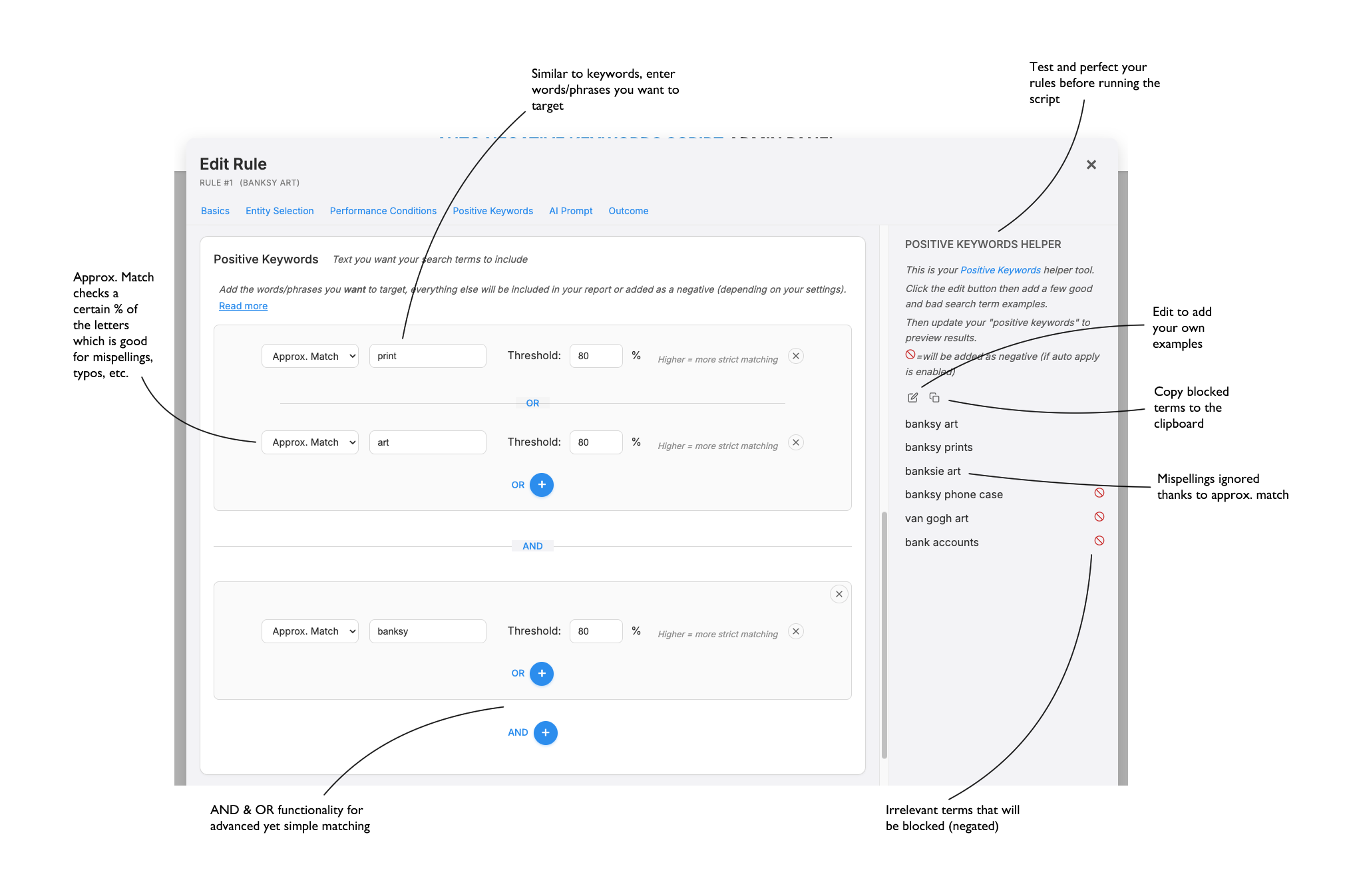Click the edit pencil icon in the helper panel
The width and height of the screenshot is (1345, 896).
[912, 397]
